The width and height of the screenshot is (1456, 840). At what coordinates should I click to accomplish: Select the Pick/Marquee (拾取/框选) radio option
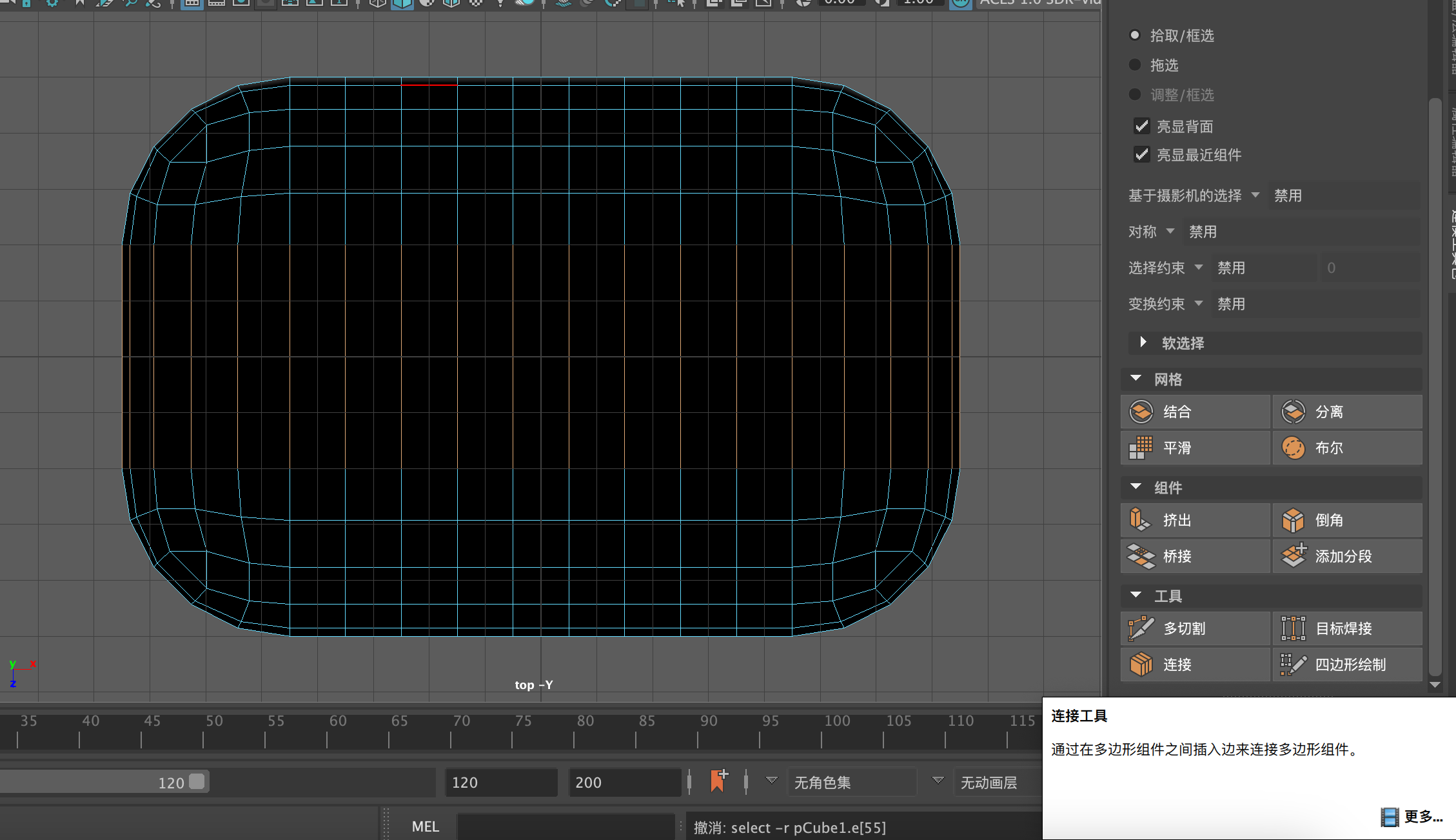[1135, 35]
